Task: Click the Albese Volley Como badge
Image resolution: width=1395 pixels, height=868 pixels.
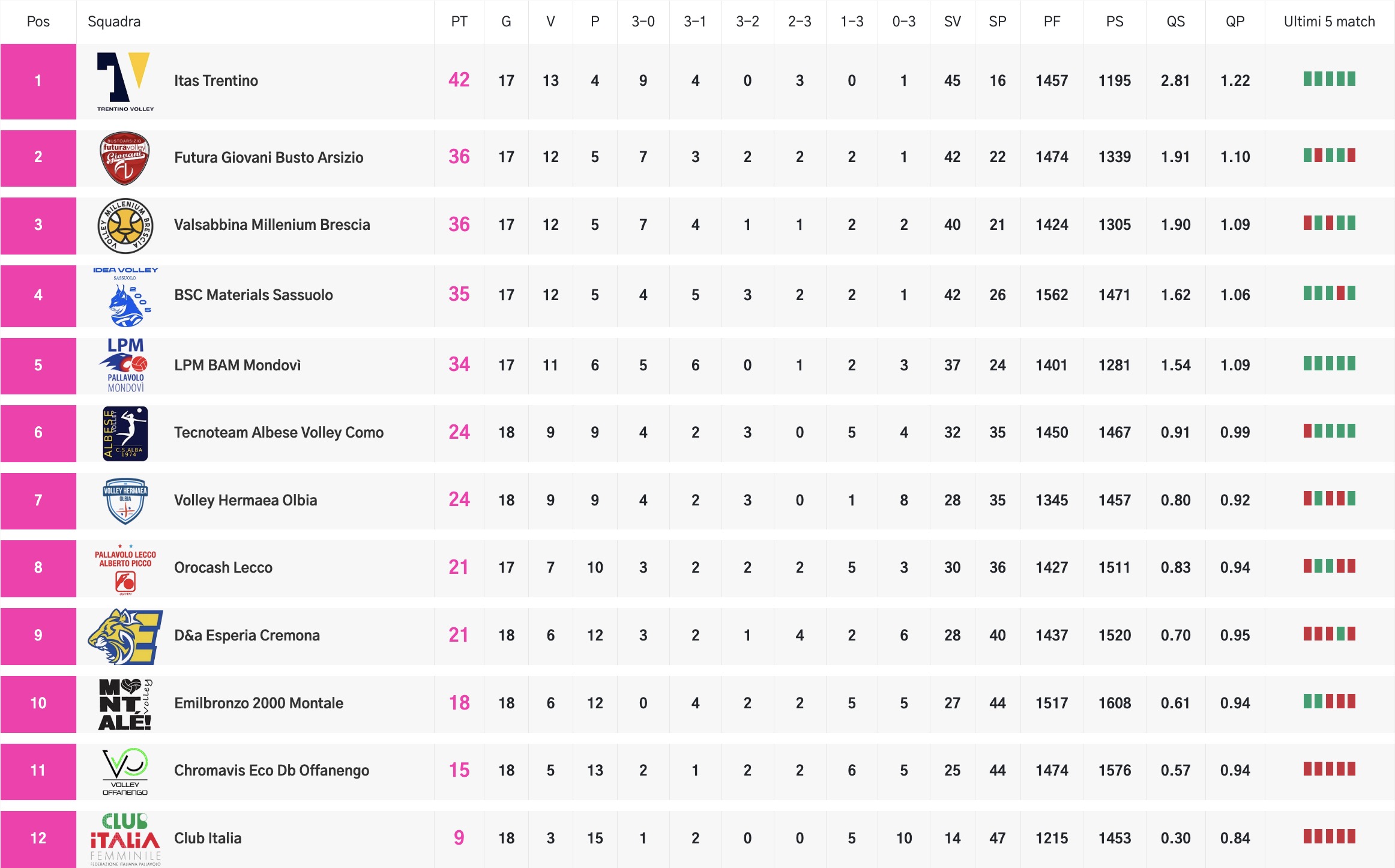Action: 125,433
